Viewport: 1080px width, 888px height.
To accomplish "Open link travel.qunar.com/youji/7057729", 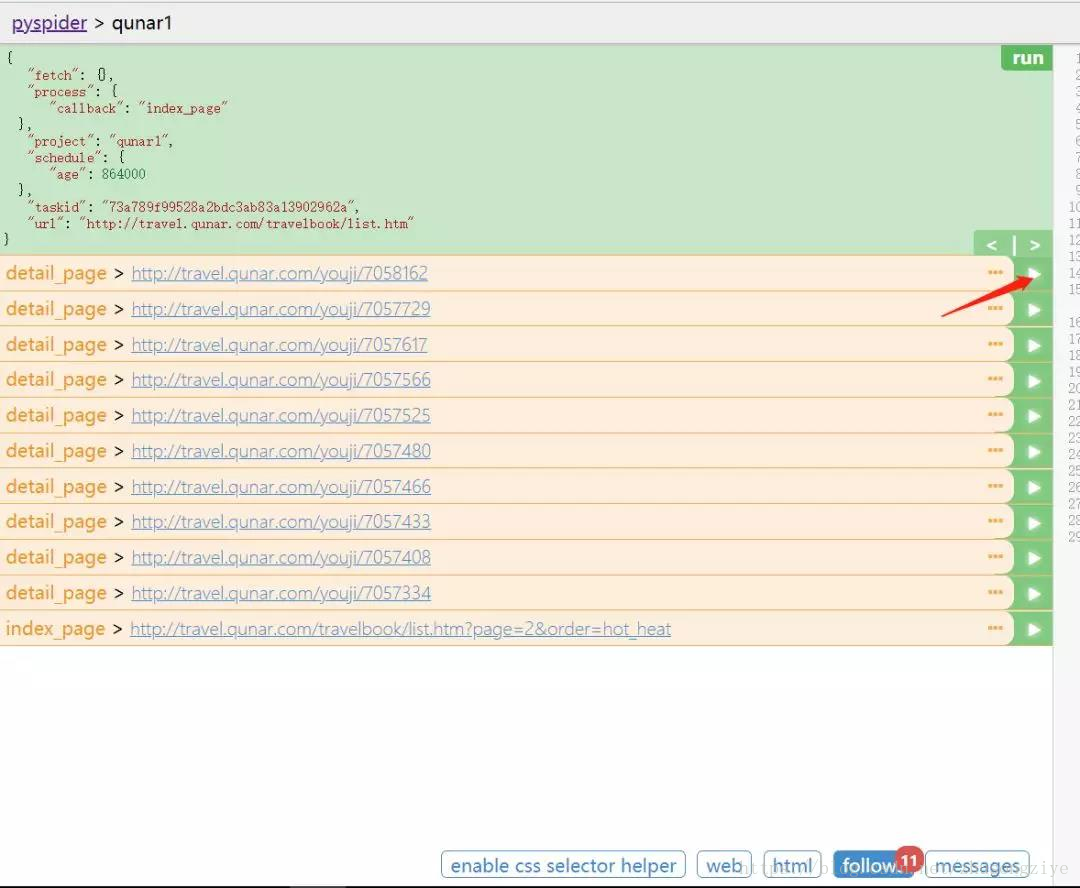I will 281,309.
